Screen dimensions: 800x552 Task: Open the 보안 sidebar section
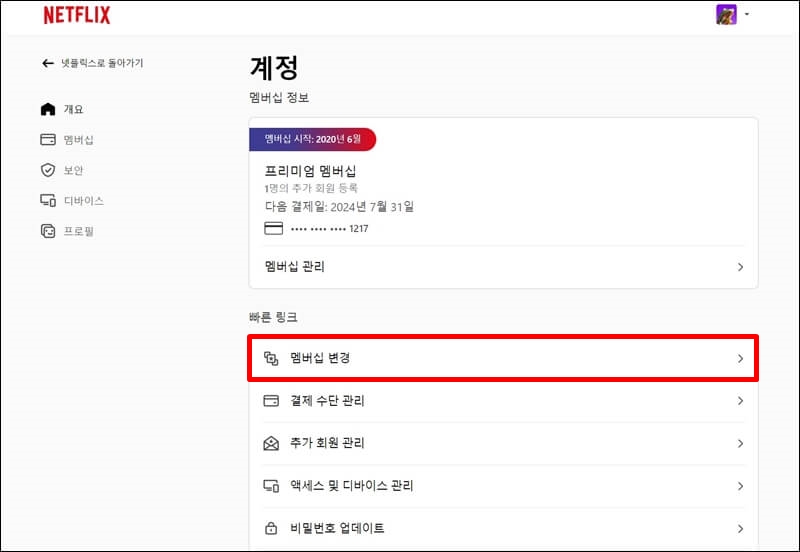click(73, 170)
